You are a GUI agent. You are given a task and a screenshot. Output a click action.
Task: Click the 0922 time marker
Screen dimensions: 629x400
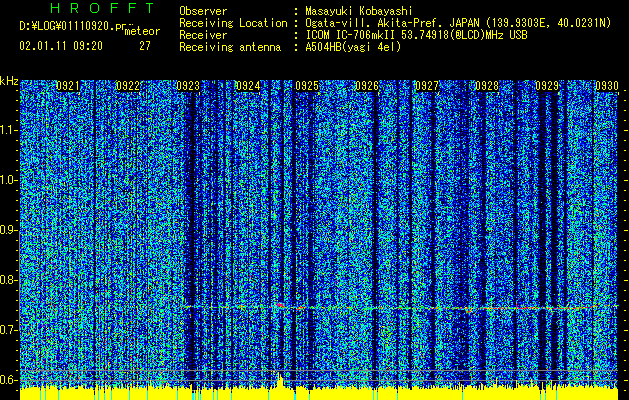(x=128, y=86)
